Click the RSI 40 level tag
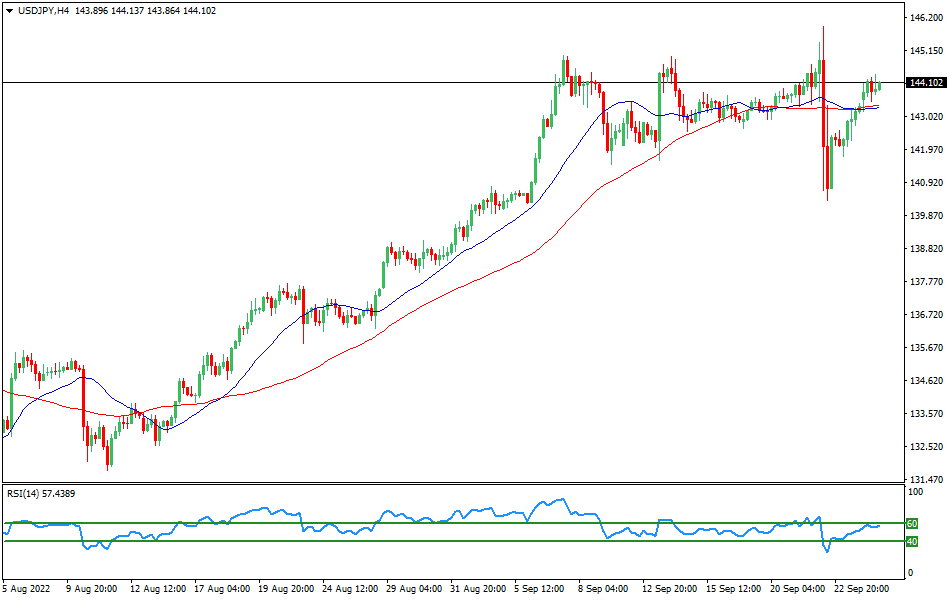This screenshot has height=600, width=950. point(912,541)
